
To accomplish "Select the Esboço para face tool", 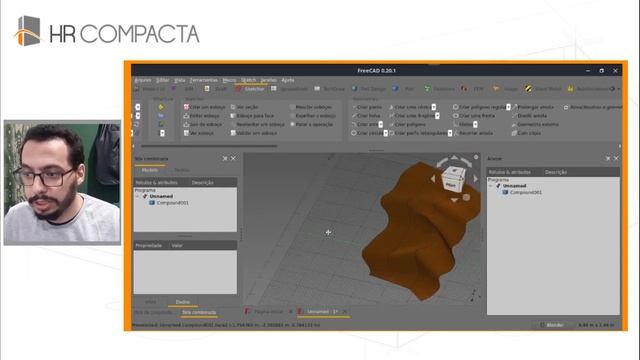I will coord(252,116).
